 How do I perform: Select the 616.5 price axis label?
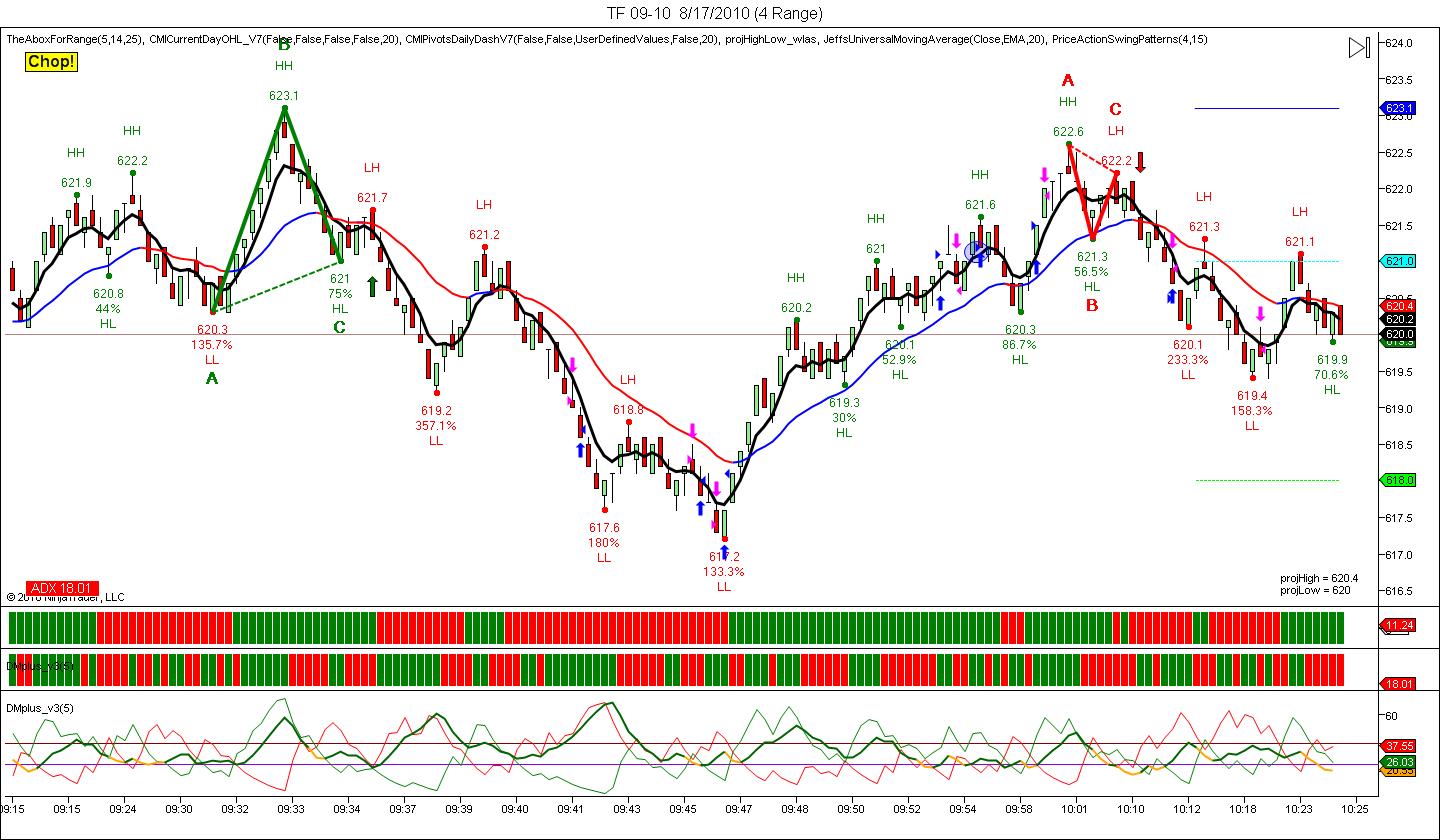pos(1397,591)
